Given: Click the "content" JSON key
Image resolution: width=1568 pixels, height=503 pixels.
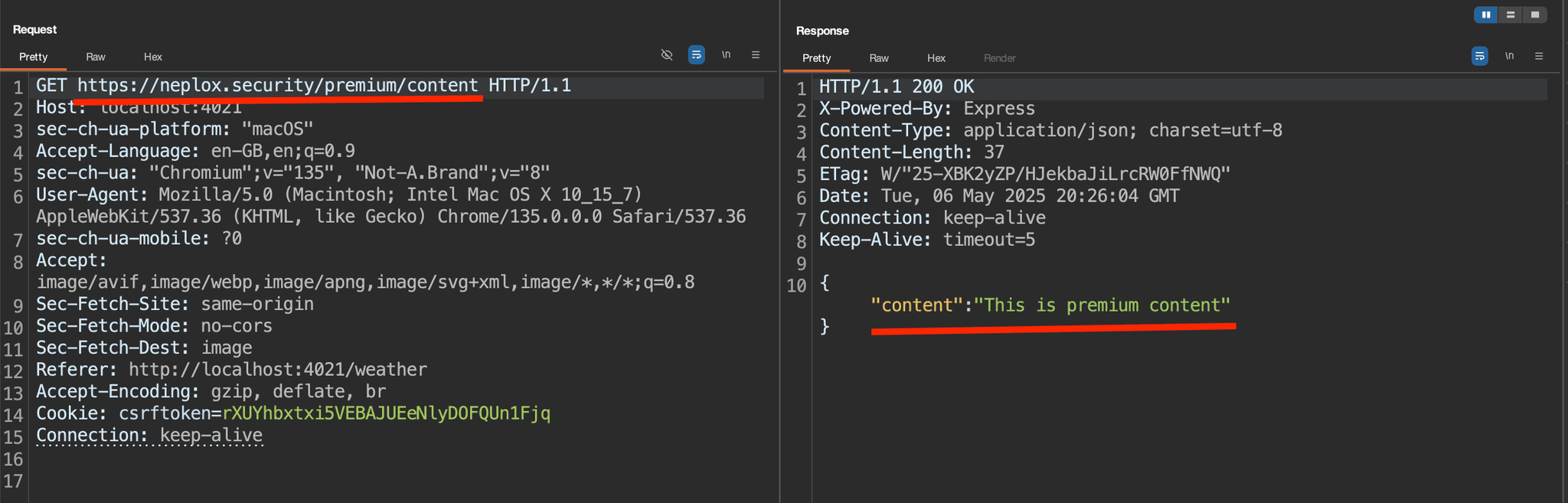Looking at the screenshot, I should pos(916,305).
